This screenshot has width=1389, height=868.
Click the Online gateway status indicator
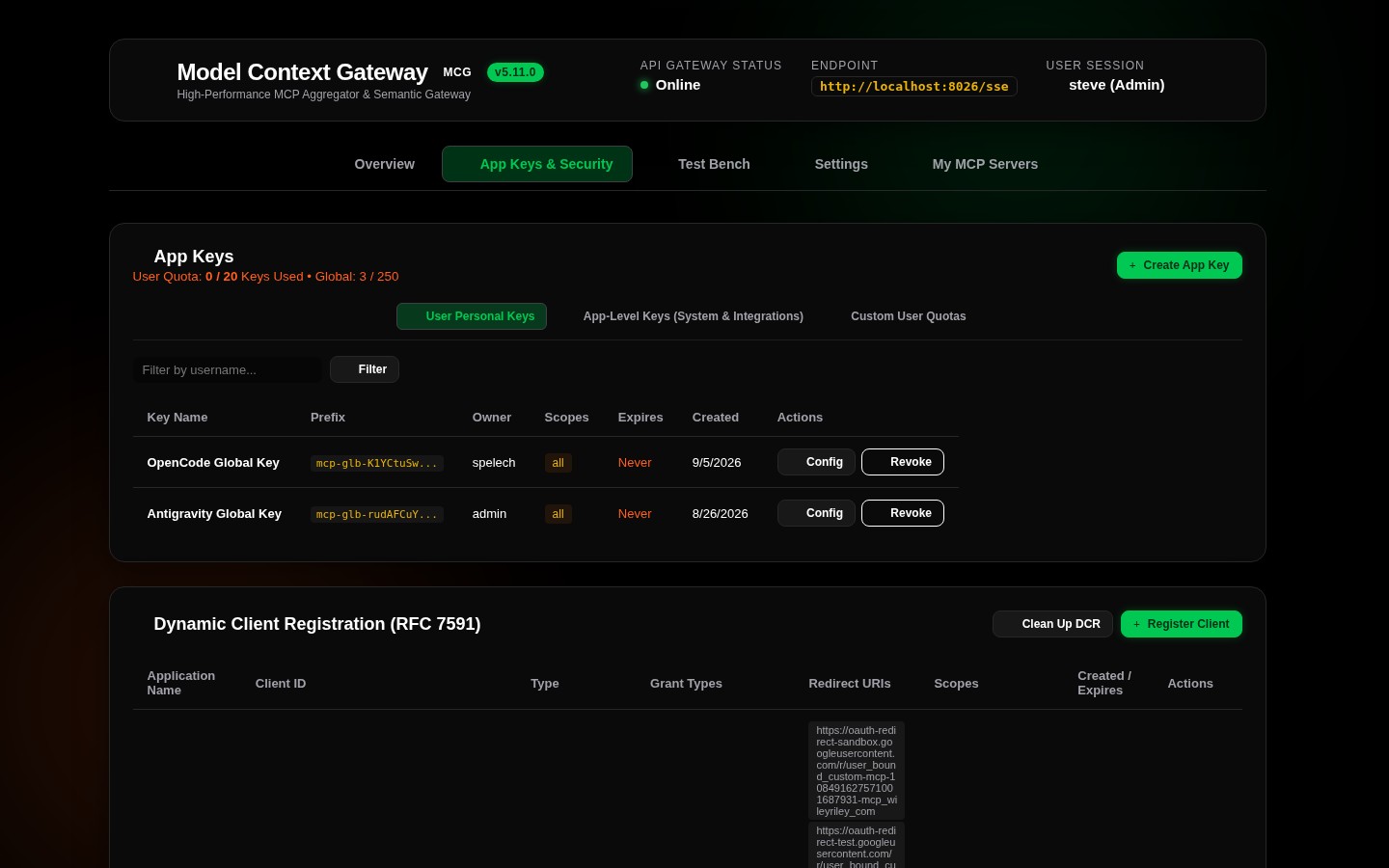coord(670,85)
